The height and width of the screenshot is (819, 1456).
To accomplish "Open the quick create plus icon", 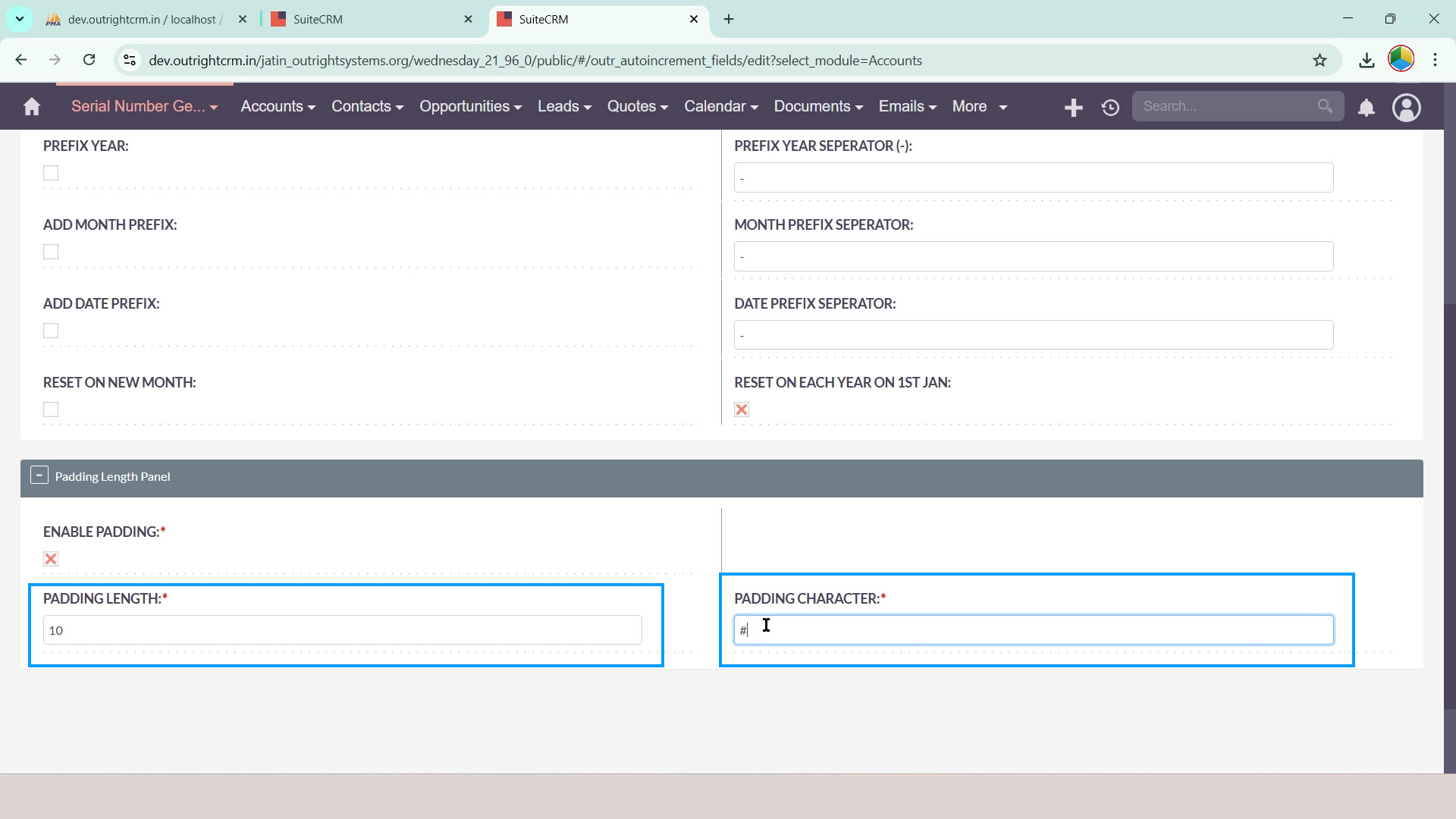I will [x=1073, y=108].
